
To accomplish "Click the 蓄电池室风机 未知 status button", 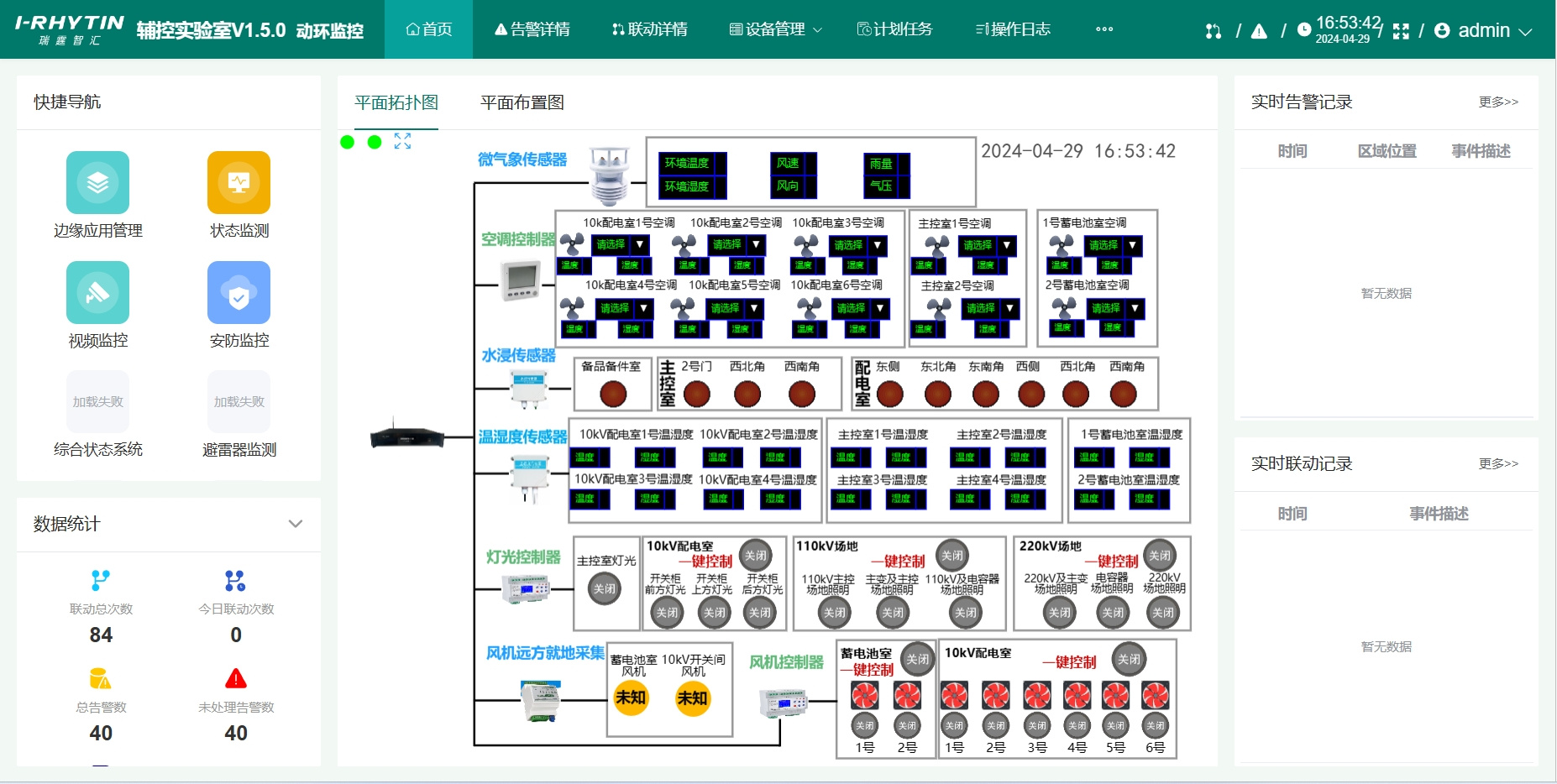I will point(631,698).
